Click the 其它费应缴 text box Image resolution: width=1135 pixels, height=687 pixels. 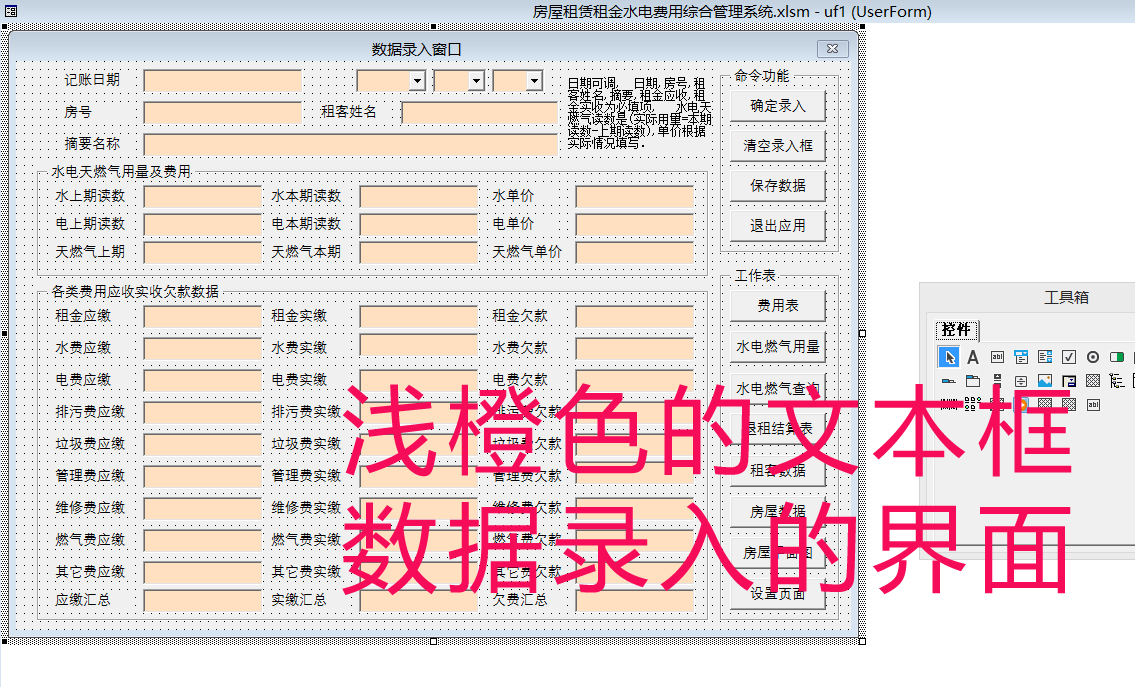(203, 572)
